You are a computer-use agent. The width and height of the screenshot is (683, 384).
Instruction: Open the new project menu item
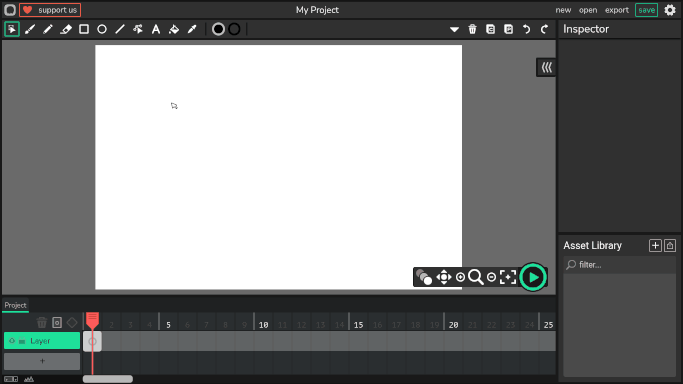click(x=563, y=10)
